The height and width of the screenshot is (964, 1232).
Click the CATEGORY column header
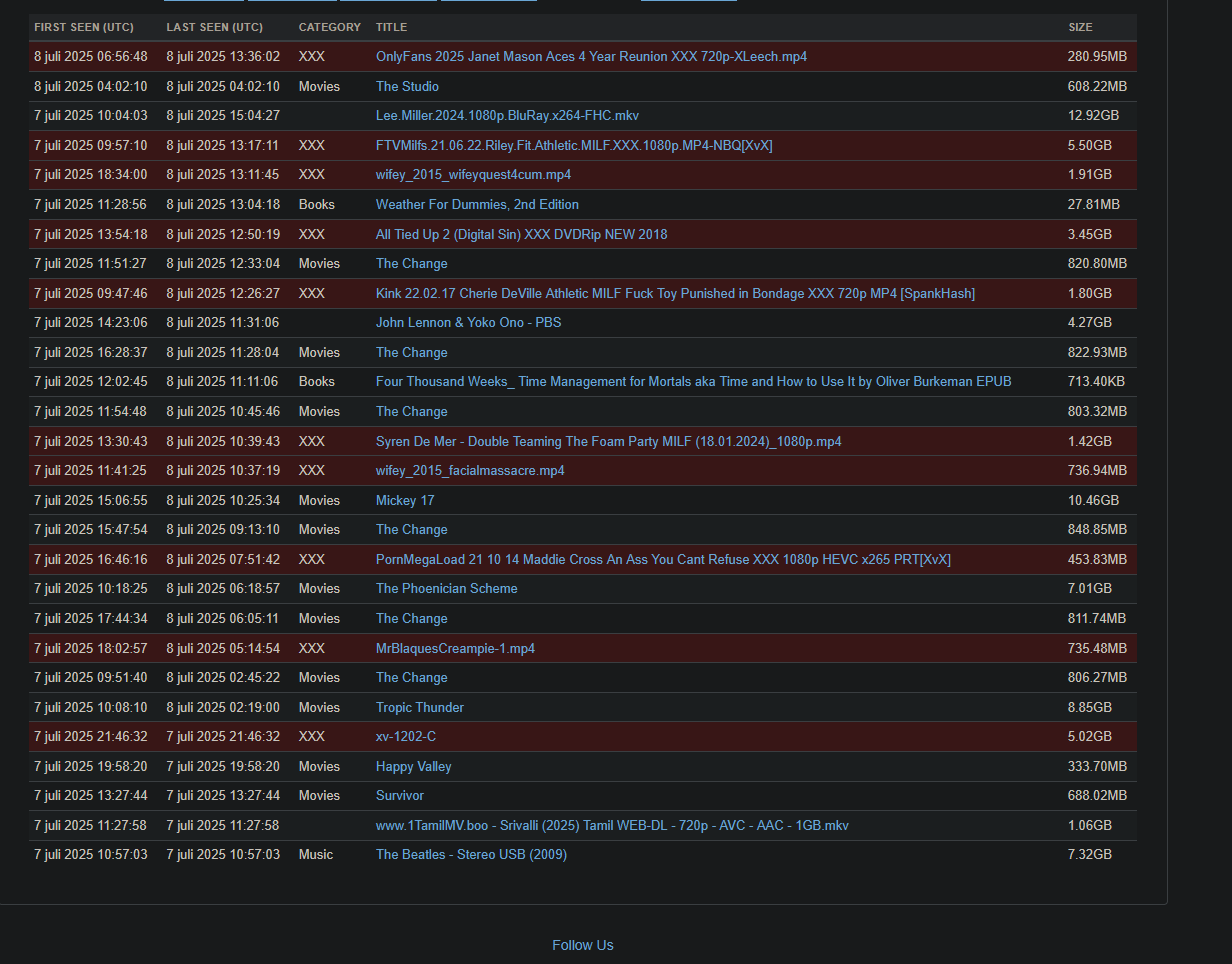[329, 27]
